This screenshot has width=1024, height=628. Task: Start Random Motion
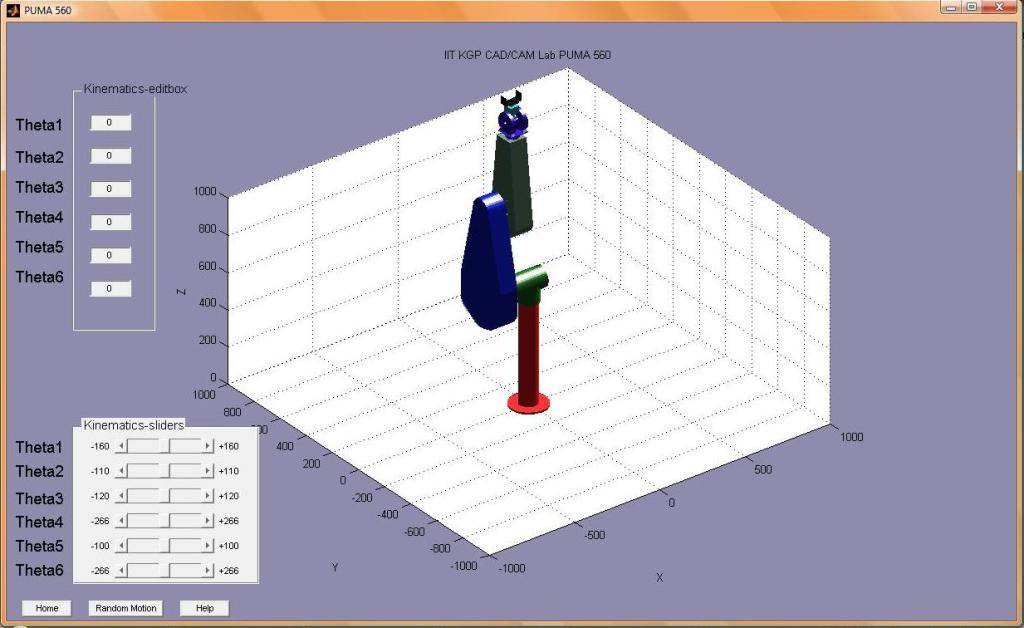(x=125, y=608)
